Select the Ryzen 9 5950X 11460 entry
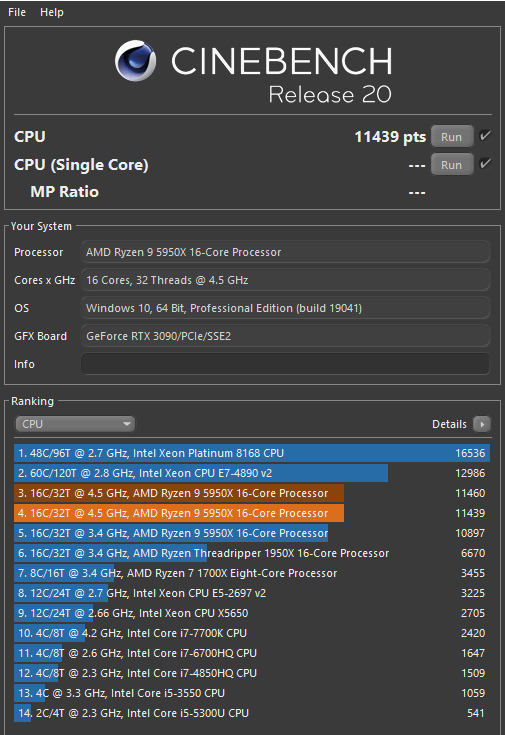This screenshot has width=505, height=735. tap(252, 493)
